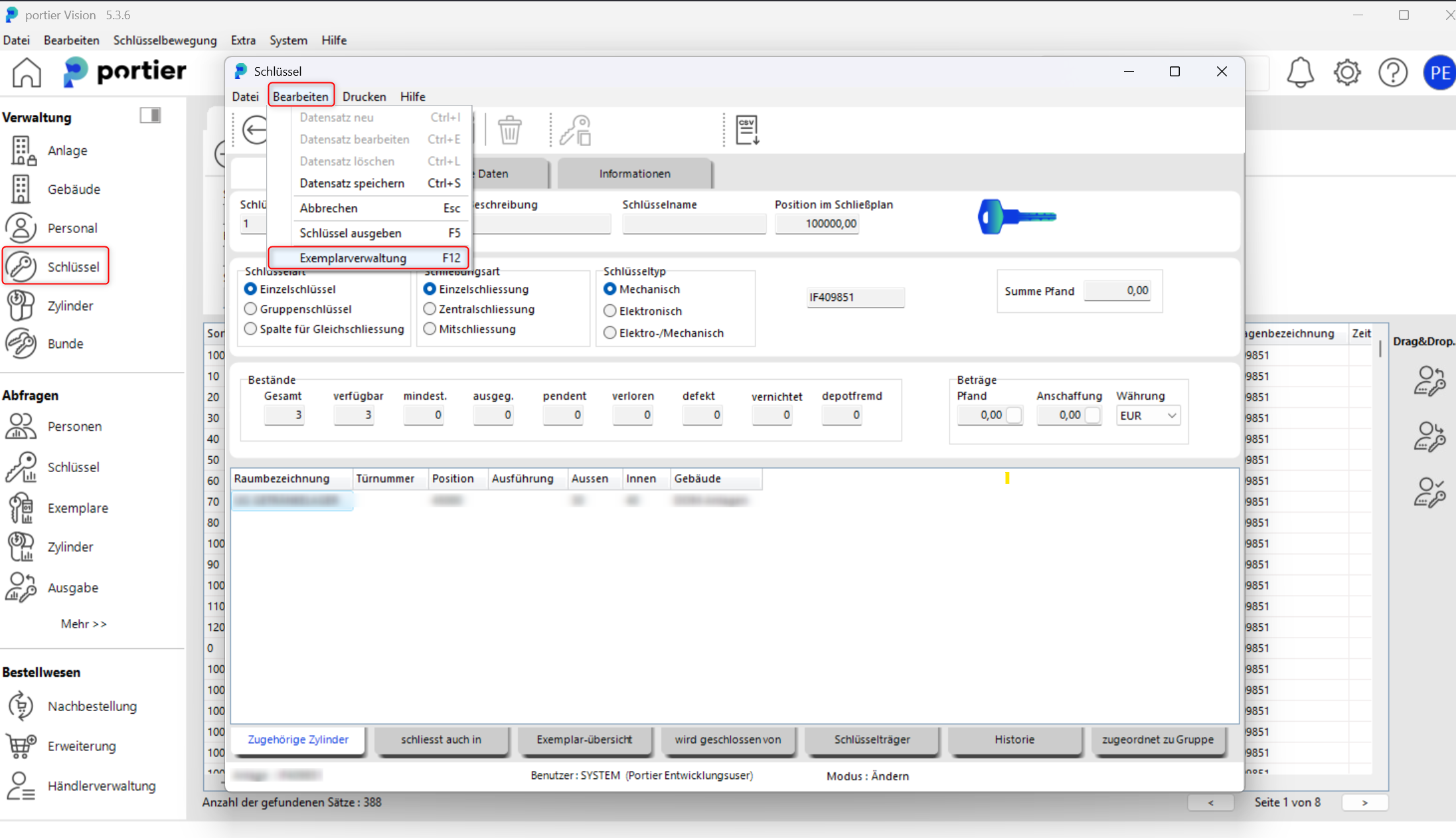Open notifications bell icon
The image size is (1456, 838).
[x=1300, y=72]
